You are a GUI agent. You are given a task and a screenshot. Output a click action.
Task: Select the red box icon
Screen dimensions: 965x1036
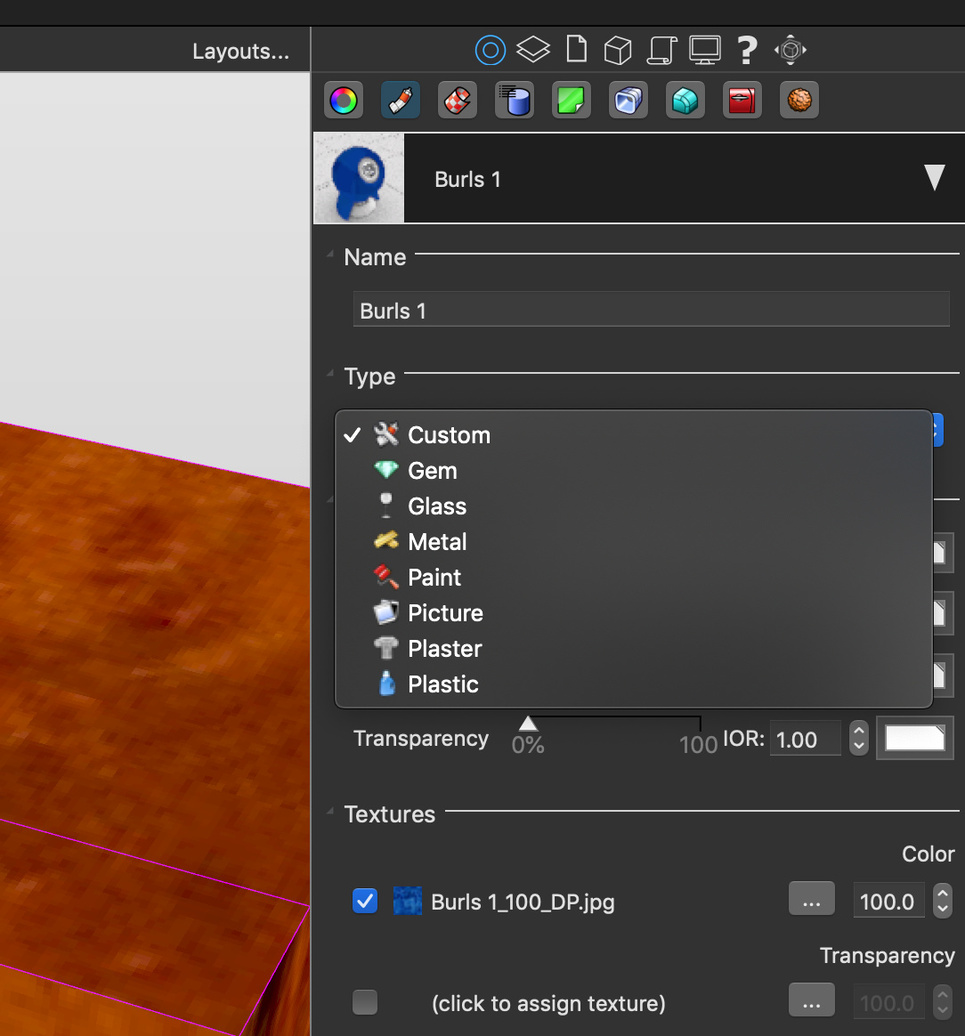click(742, 100)
